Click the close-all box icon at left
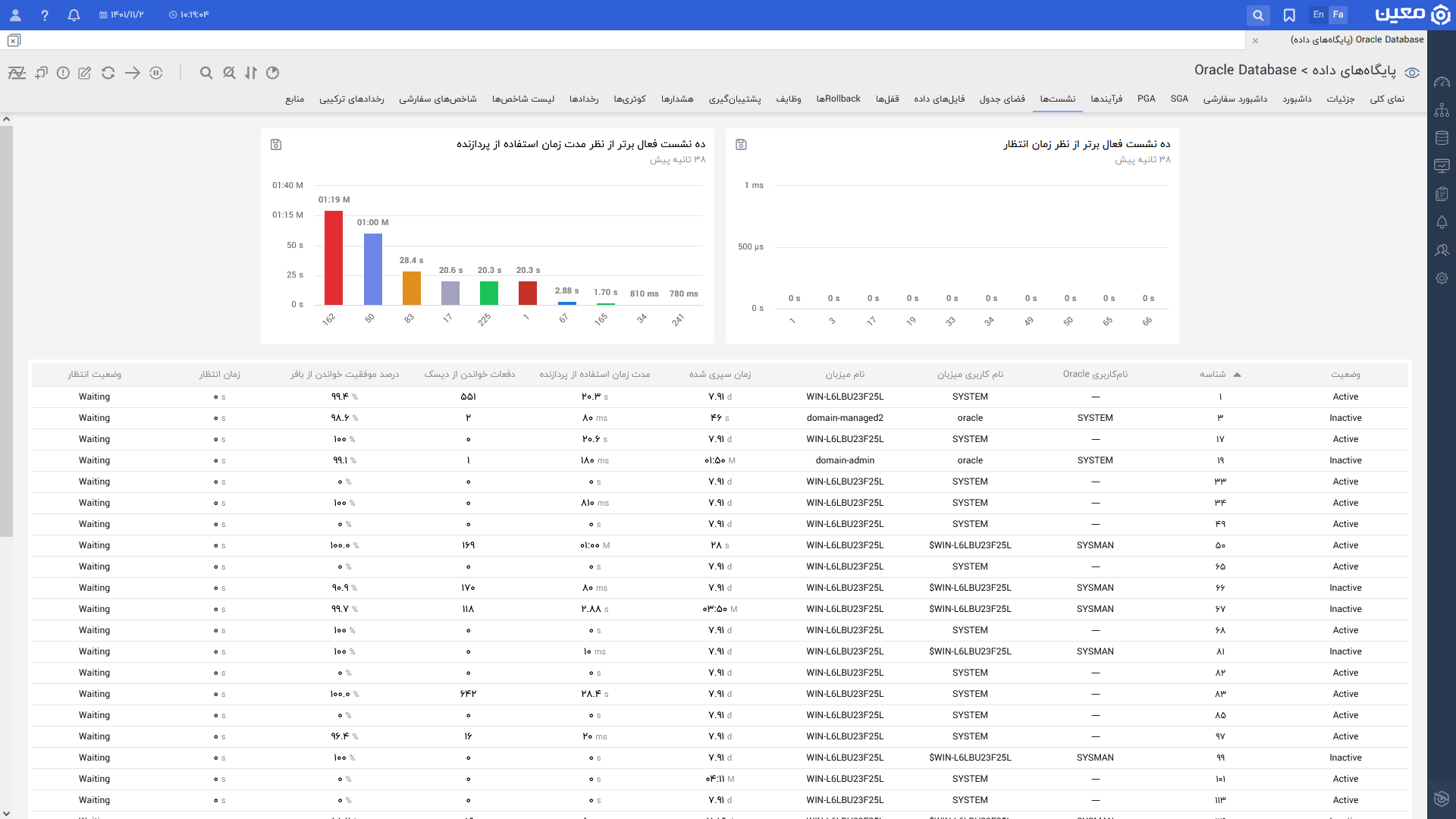The height and width of the screenshot is (819, 1456). click(x=14, y=41)
